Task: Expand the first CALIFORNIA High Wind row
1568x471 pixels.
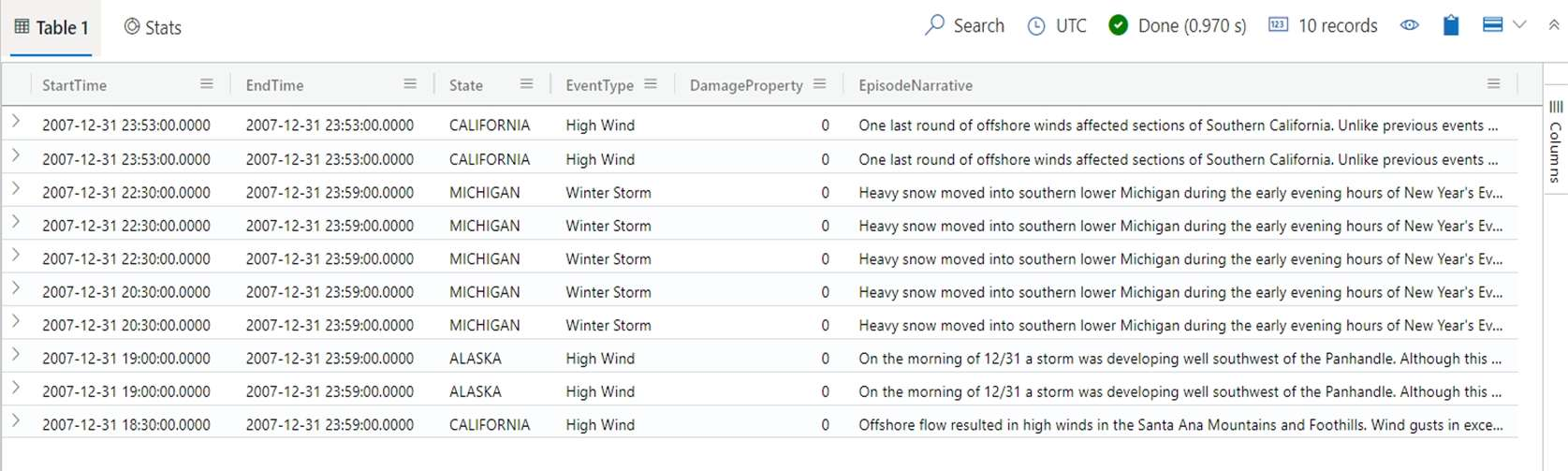Action: (16, 123)
